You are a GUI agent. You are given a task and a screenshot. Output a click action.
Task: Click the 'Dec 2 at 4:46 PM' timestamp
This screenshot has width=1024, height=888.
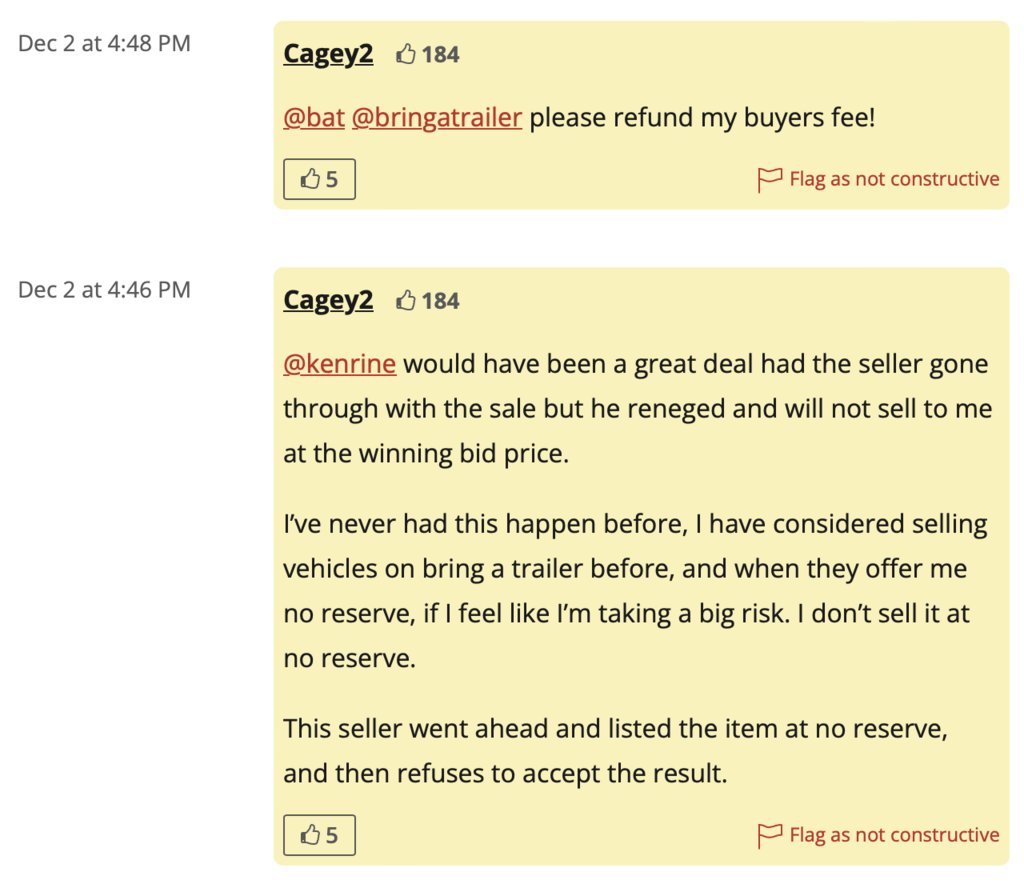coord(104,289)
